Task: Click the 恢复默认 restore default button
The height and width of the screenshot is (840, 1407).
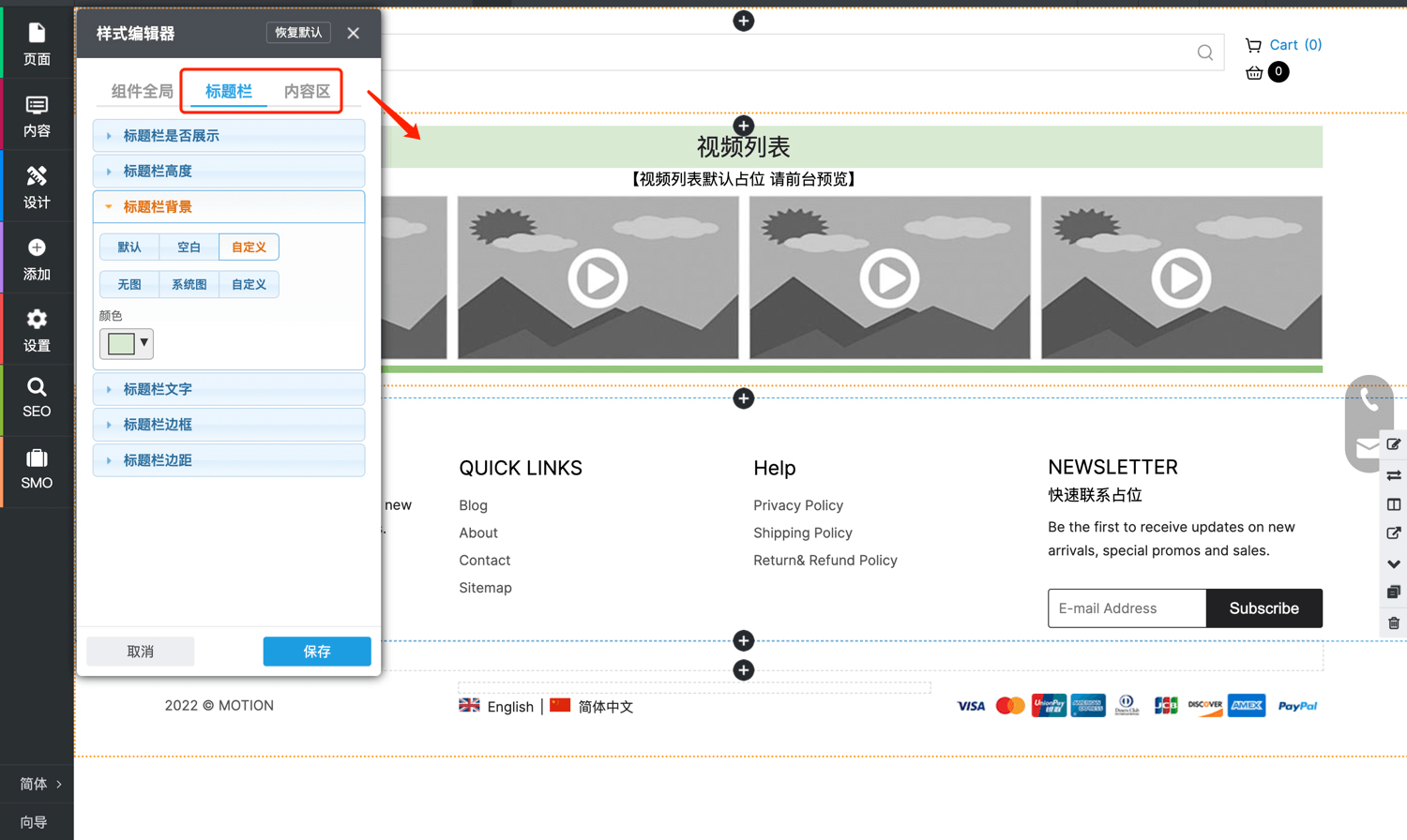Action: pyautogui.click(x=298, y=33)
